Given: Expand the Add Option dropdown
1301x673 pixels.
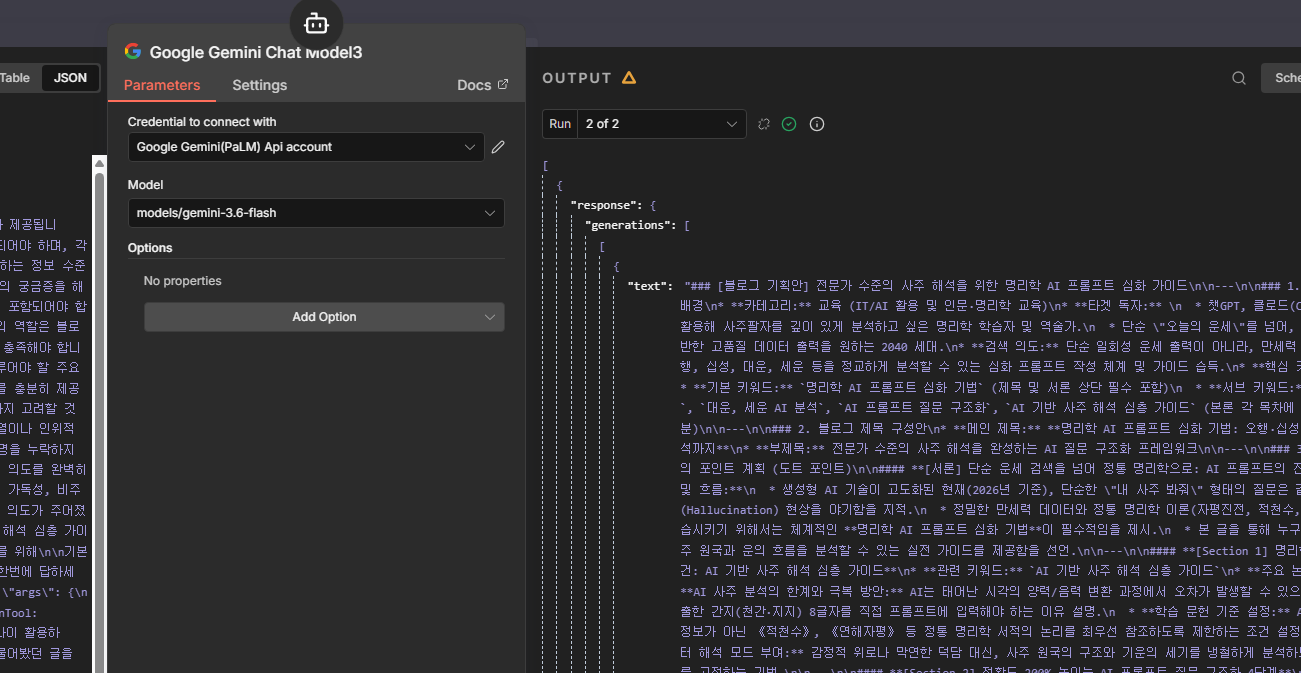Looking at the screenshot, I should 324,317.
